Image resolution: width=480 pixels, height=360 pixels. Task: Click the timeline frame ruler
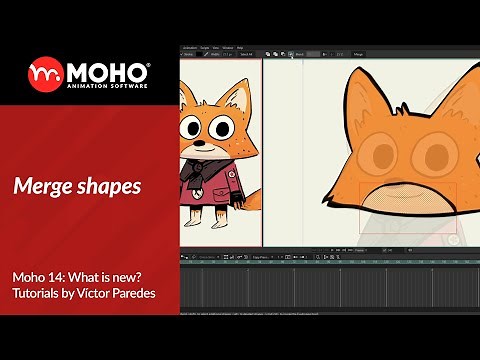coord(330,262)
